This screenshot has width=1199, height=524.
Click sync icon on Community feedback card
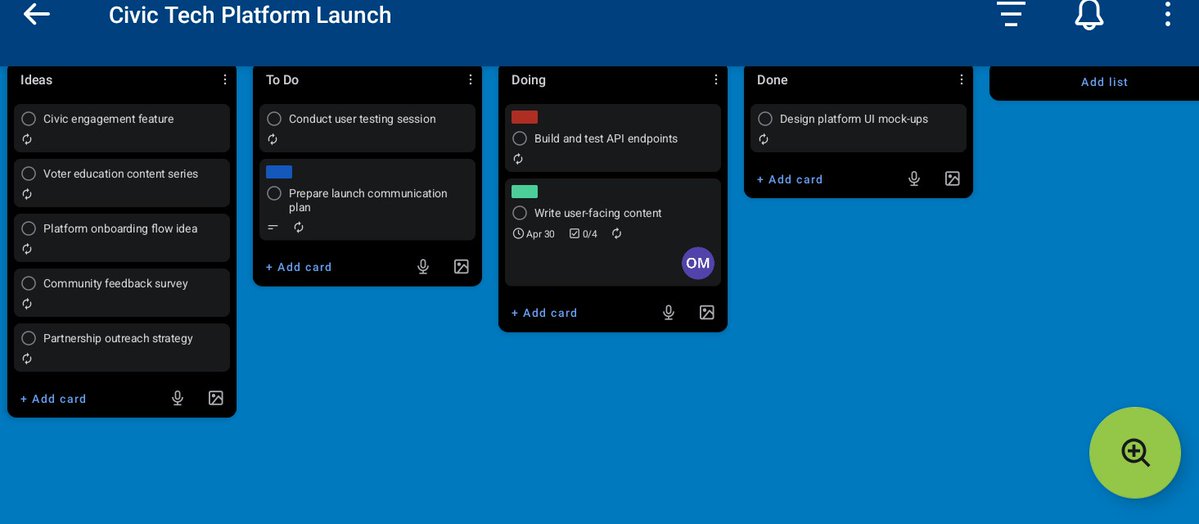coord(27,304)
